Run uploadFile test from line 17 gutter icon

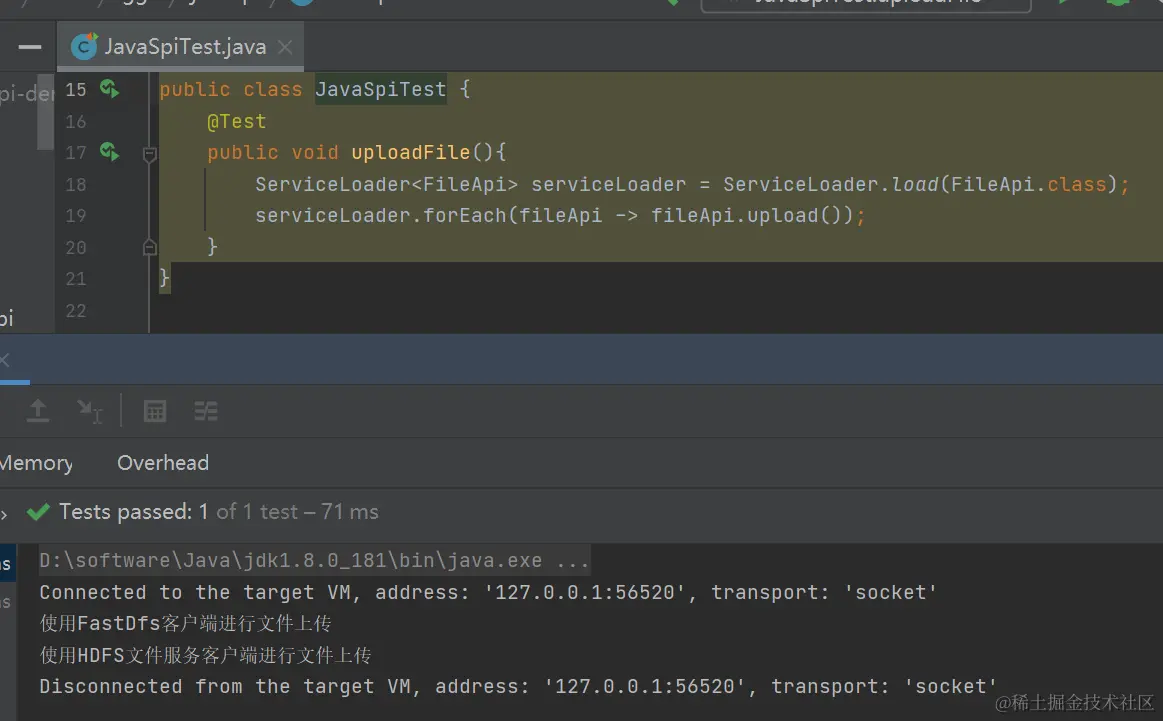109,152
